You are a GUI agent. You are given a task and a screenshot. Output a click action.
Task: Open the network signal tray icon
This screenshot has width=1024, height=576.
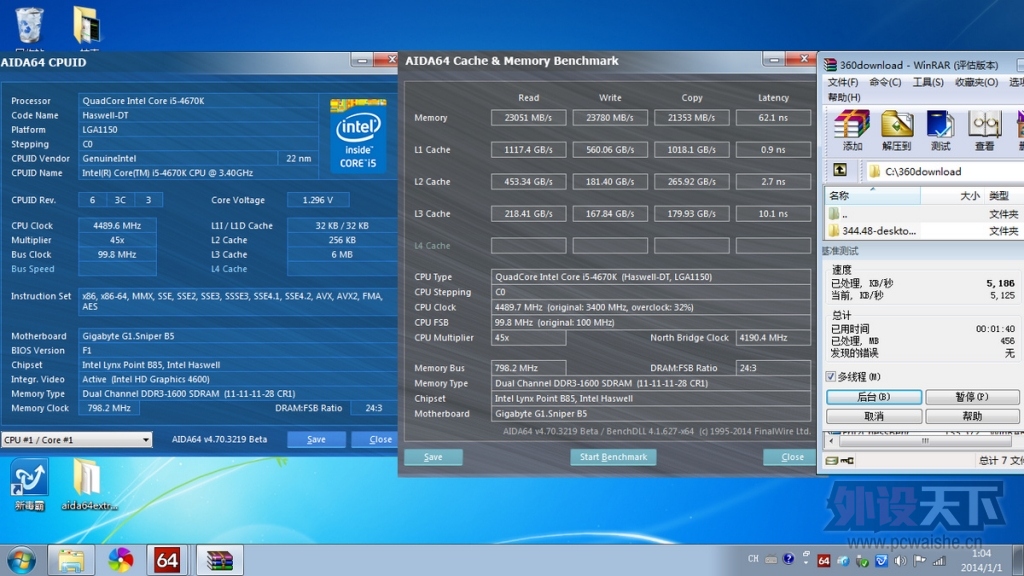coord(939,560)
